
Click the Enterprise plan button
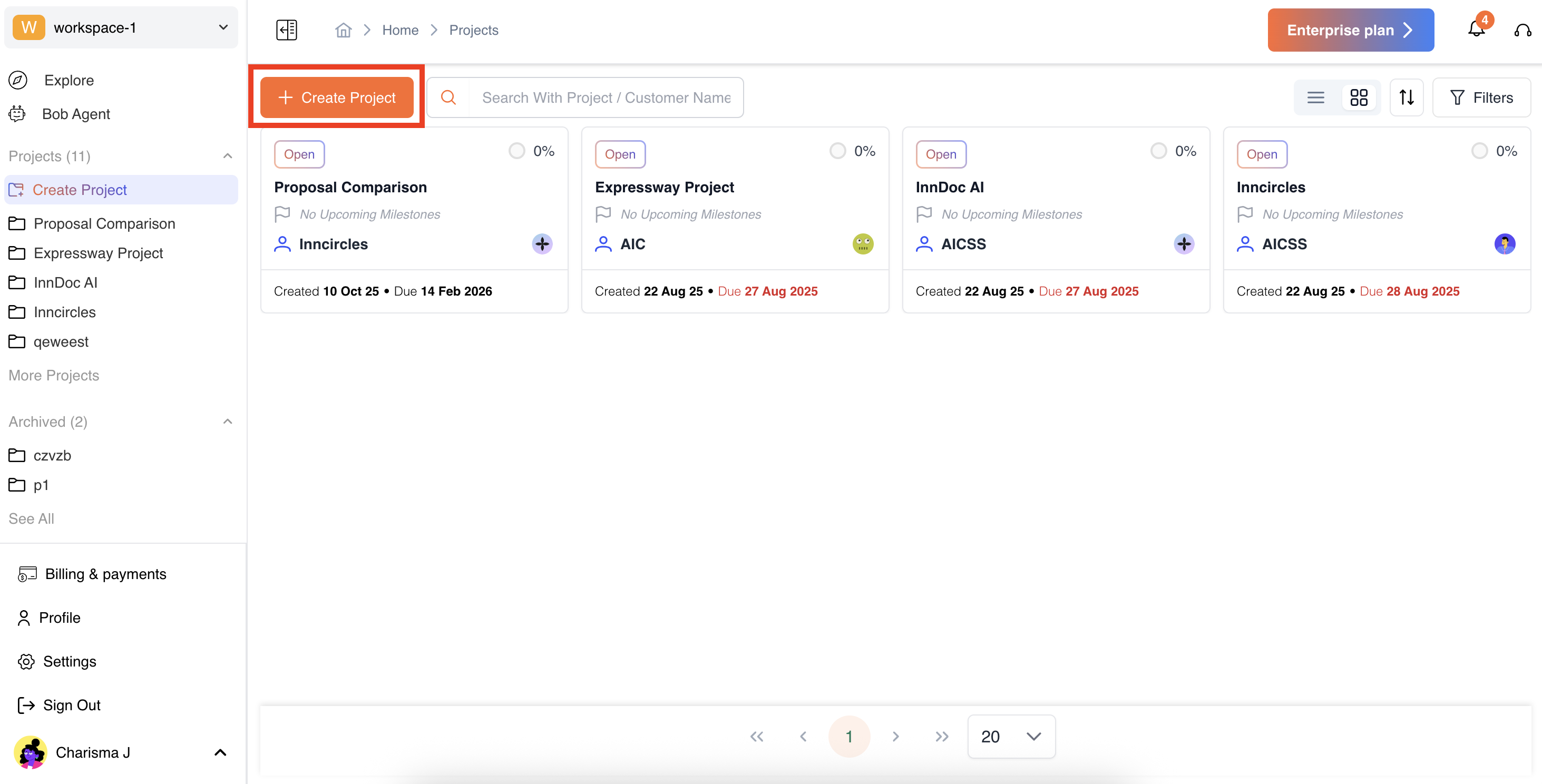point(1350,30)
